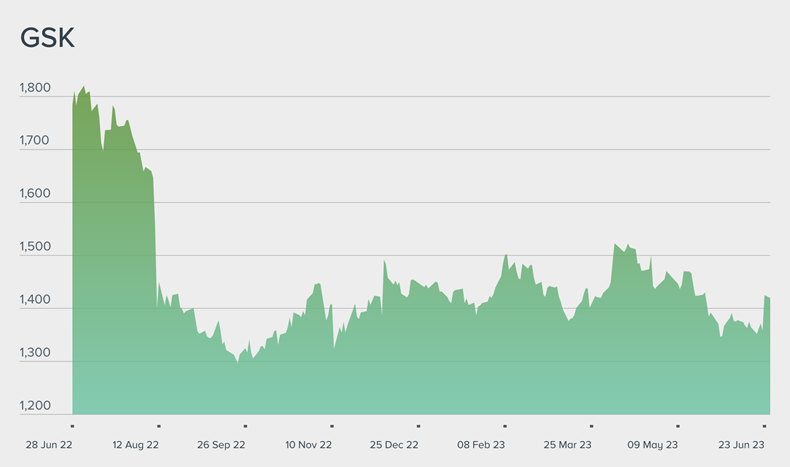Select the 08 Feb 23 date label
This screenshot has width=790, height=467.
coord(482,445)
